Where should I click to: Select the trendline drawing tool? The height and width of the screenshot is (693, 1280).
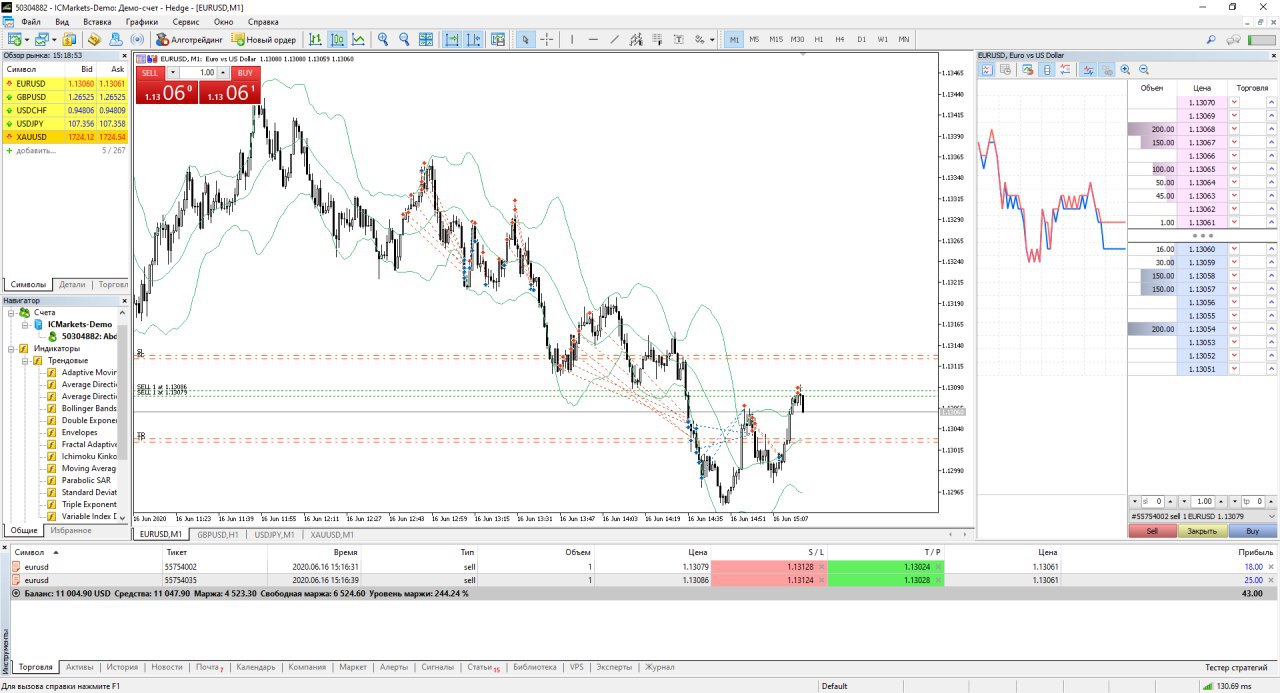(x=615, y=40)
